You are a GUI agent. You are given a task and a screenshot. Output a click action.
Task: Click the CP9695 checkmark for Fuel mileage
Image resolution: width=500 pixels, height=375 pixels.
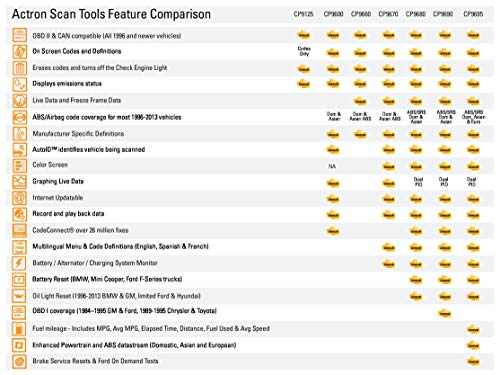(x=473, y=329)
